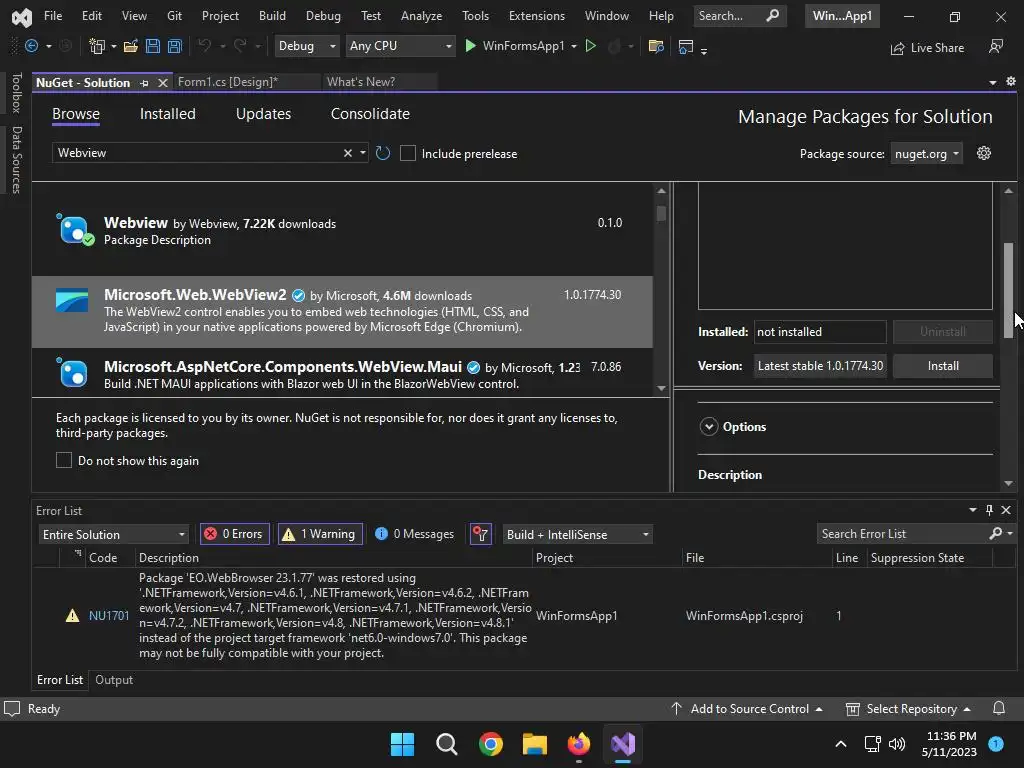This screenshot has height=768, width=1024.
Task: Install the Microsoft.Web.WebView2 package
Action: [943, 366]
